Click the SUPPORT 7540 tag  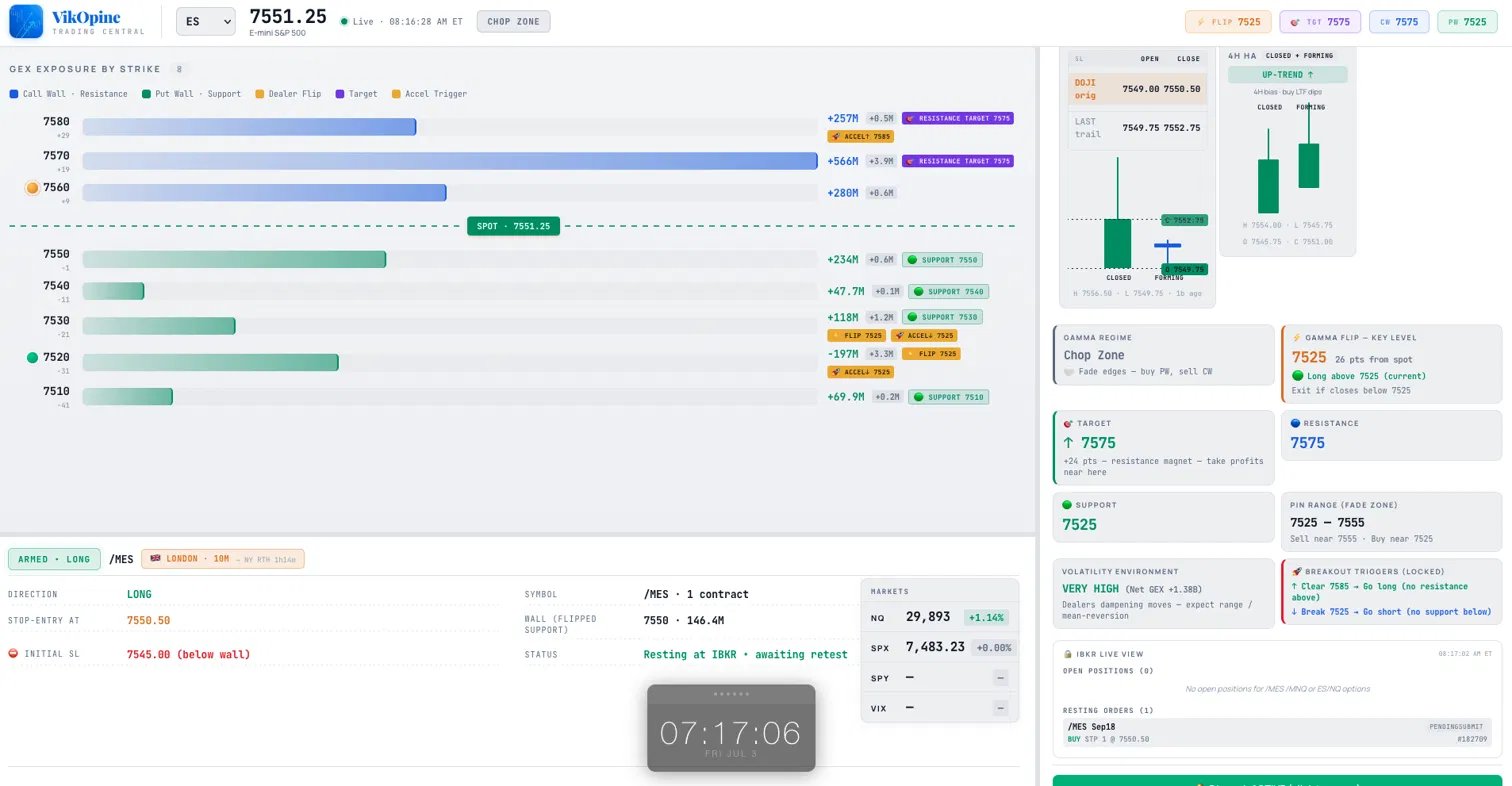(946, 292)
